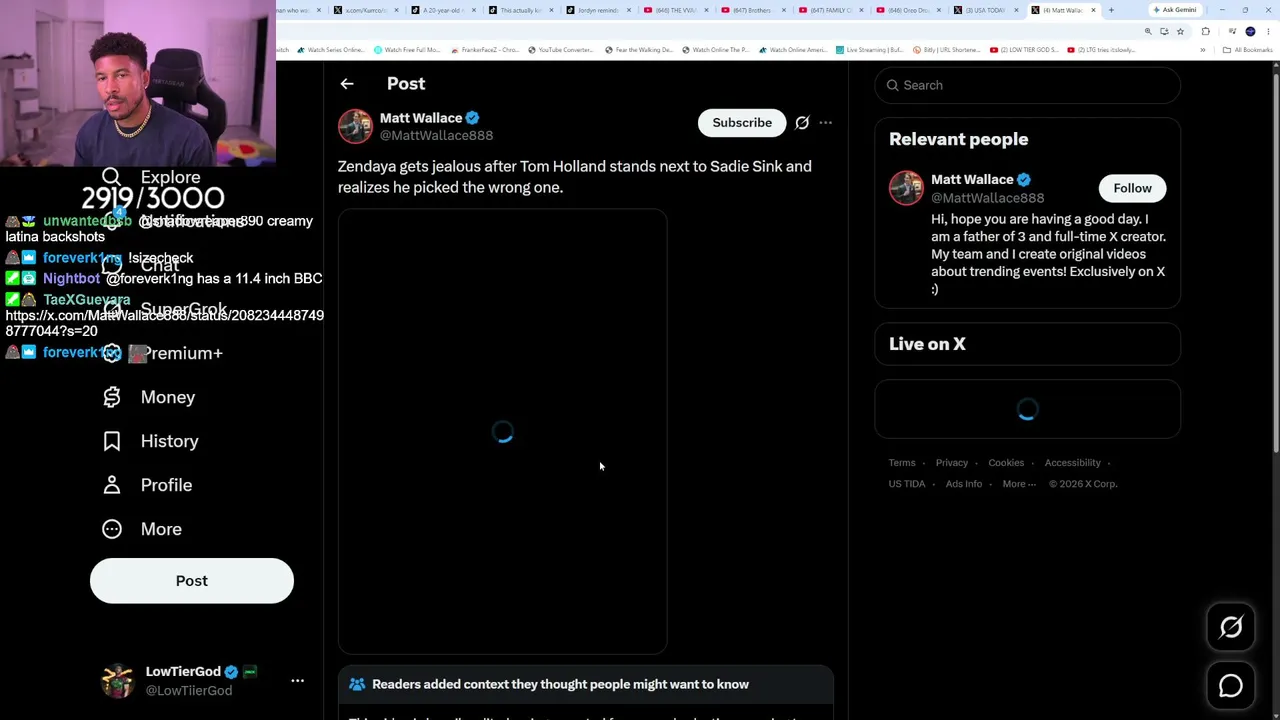Open the Fear the Walking De... bookmark
This screenshot has width=1280, height=720.
point(637,50)
